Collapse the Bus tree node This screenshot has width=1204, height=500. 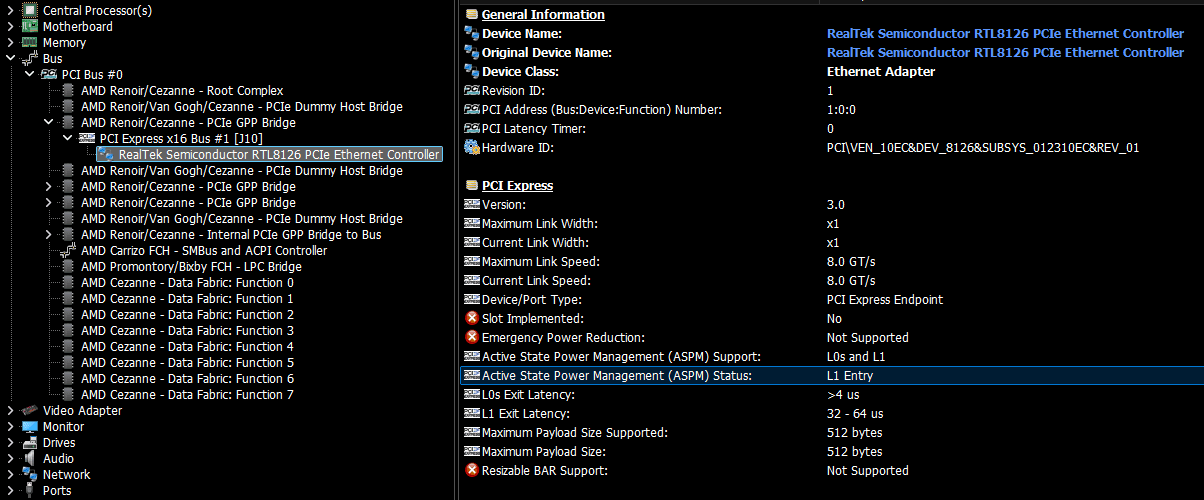point(10,59)
